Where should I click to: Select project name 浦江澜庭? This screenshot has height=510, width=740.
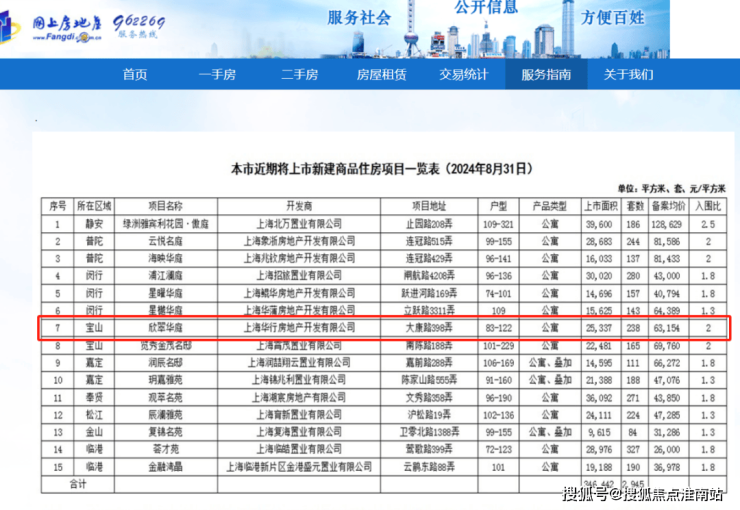(x=165, y=276)
